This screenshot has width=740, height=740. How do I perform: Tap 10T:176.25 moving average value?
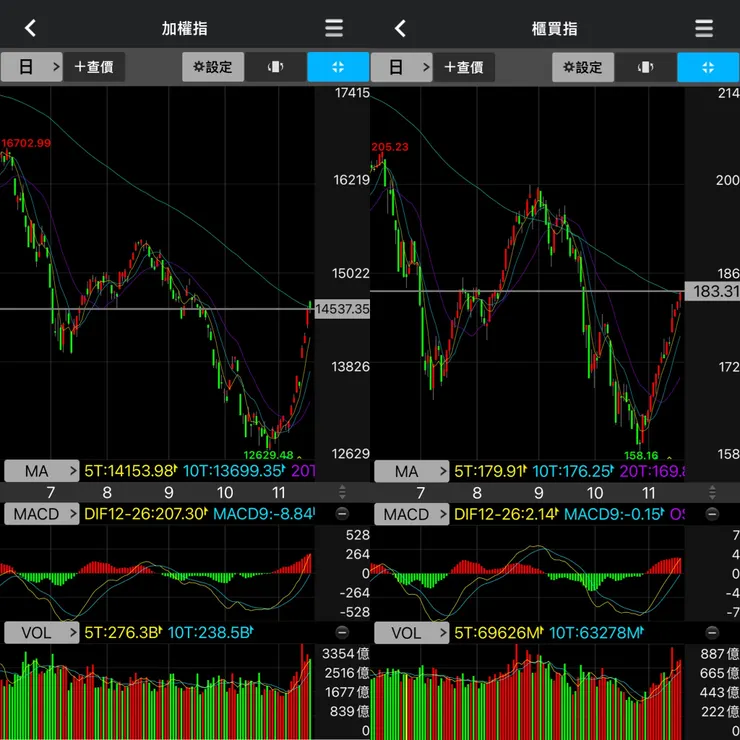pyautogui.click(x=573, y=471)
